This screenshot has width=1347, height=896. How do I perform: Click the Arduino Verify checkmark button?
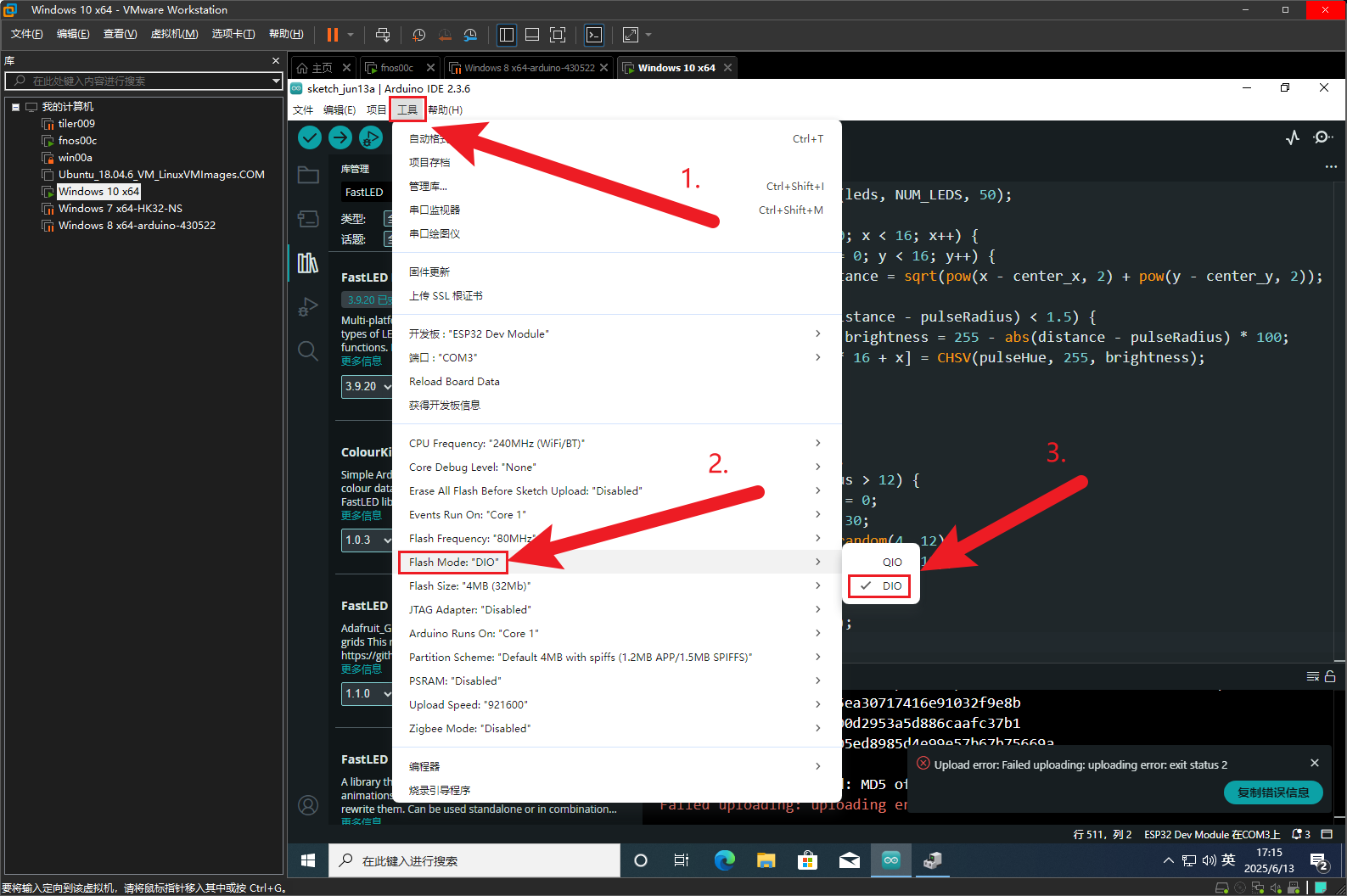point(310,137)
